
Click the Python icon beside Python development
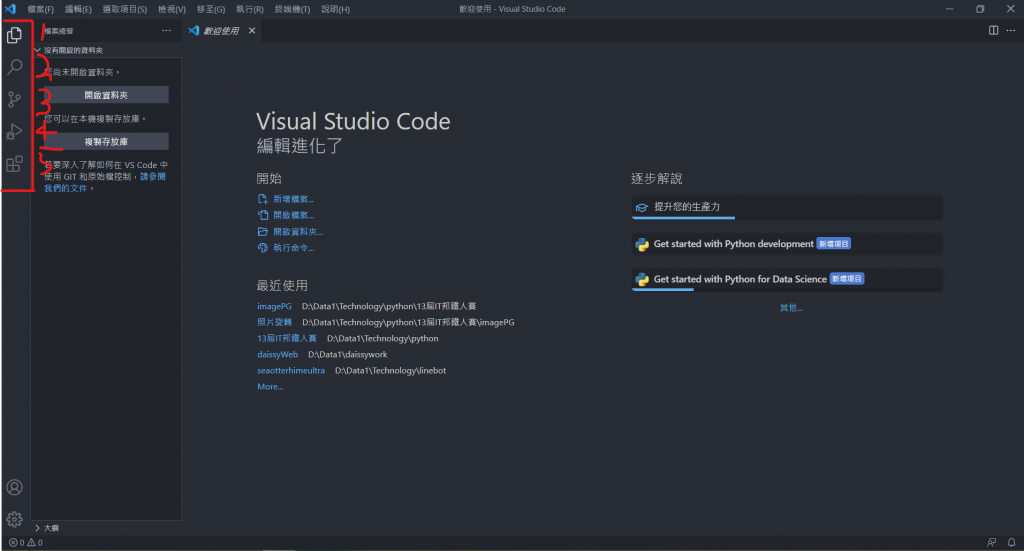point(642,244)
